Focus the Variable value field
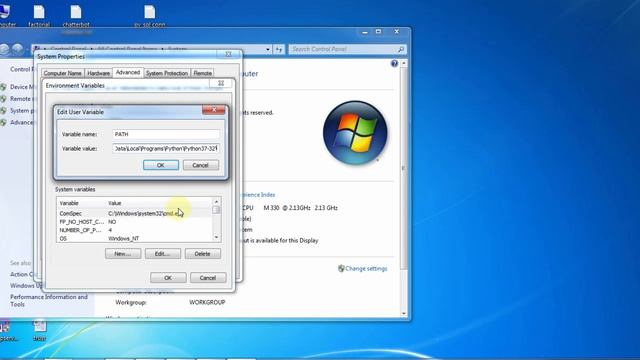This screenshot has height=360, width=640. pyautogui.click(x=166, y=149)
